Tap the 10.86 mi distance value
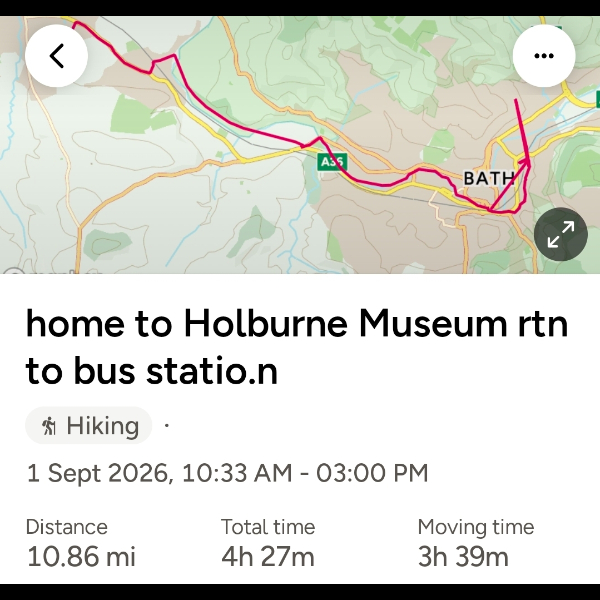 pos(81,556)
